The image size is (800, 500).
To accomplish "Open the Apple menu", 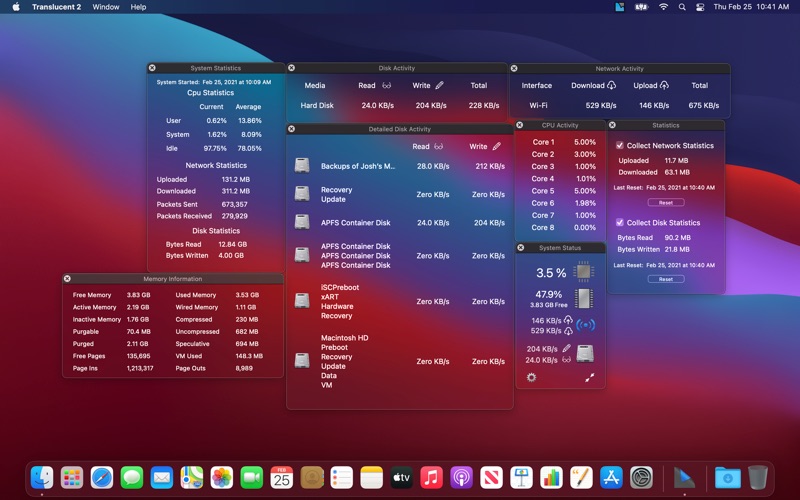I will (16, 7).
